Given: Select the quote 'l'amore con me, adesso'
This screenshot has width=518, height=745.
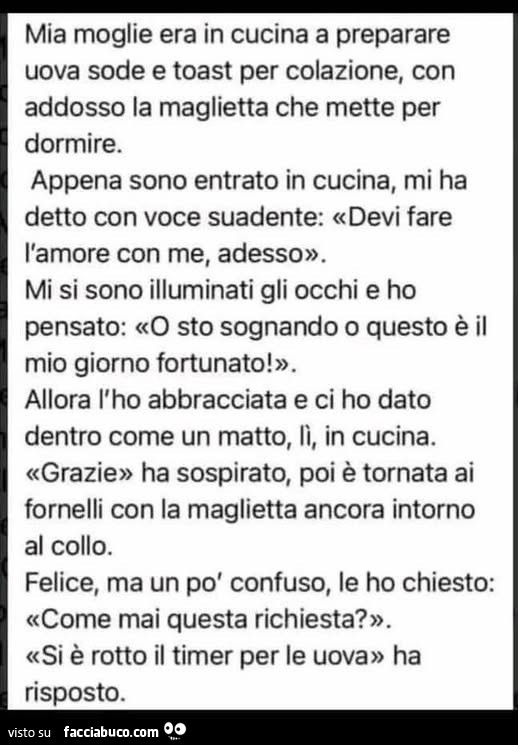Looking at the screenshot, I should [165, 254].
